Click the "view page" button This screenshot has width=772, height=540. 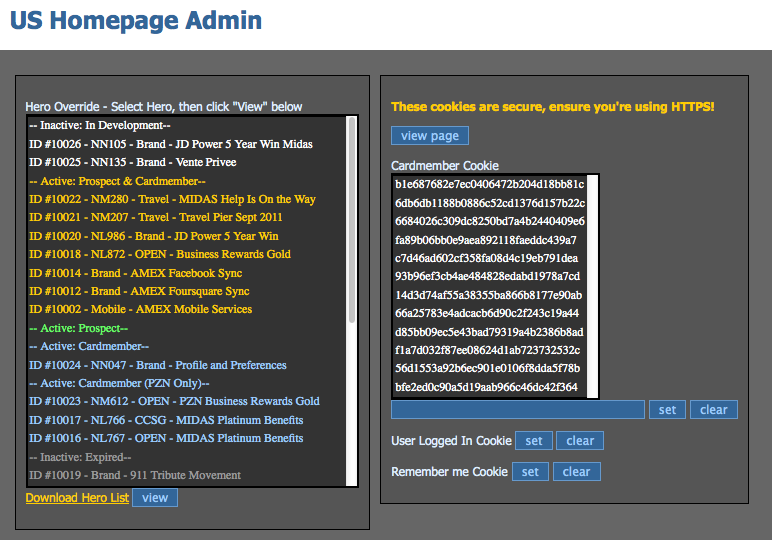[x=429, y=136]
